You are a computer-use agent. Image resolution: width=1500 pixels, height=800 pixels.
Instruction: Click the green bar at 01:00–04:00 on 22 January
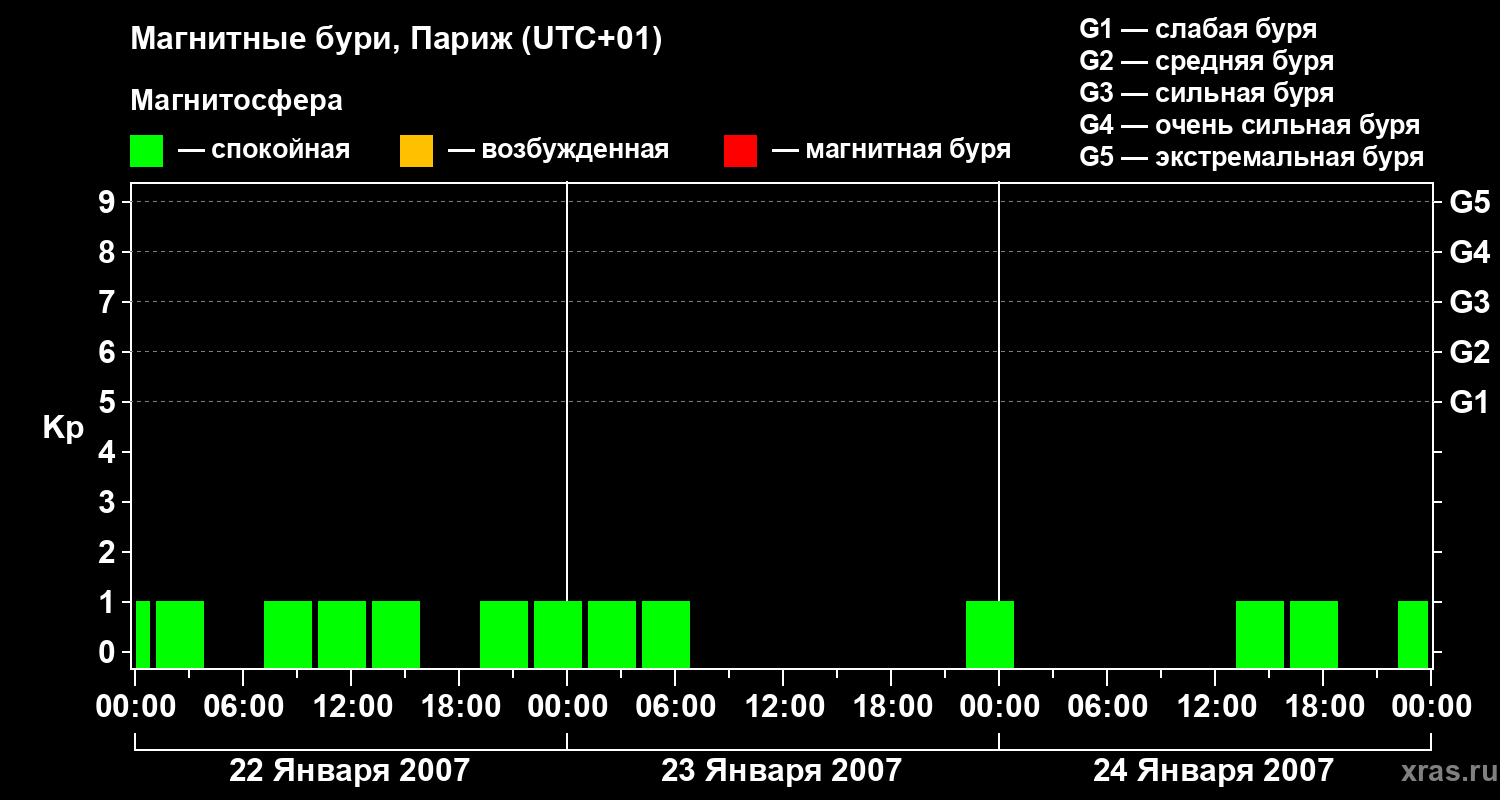coord(180,634)
